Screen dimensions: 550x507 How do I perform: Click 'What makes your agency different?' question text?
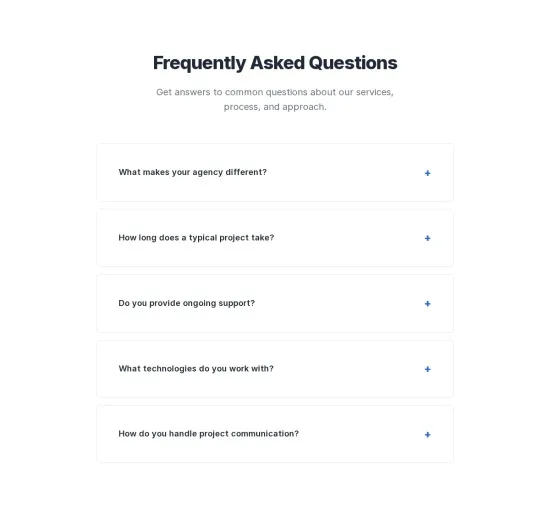pos(193,172)
